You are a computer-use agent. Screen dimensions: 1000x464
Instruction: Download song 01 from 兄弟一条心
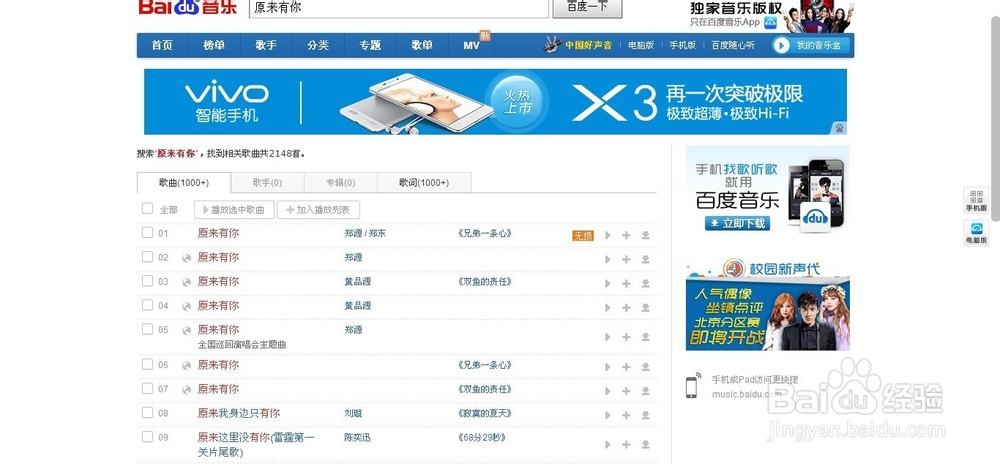645,235
